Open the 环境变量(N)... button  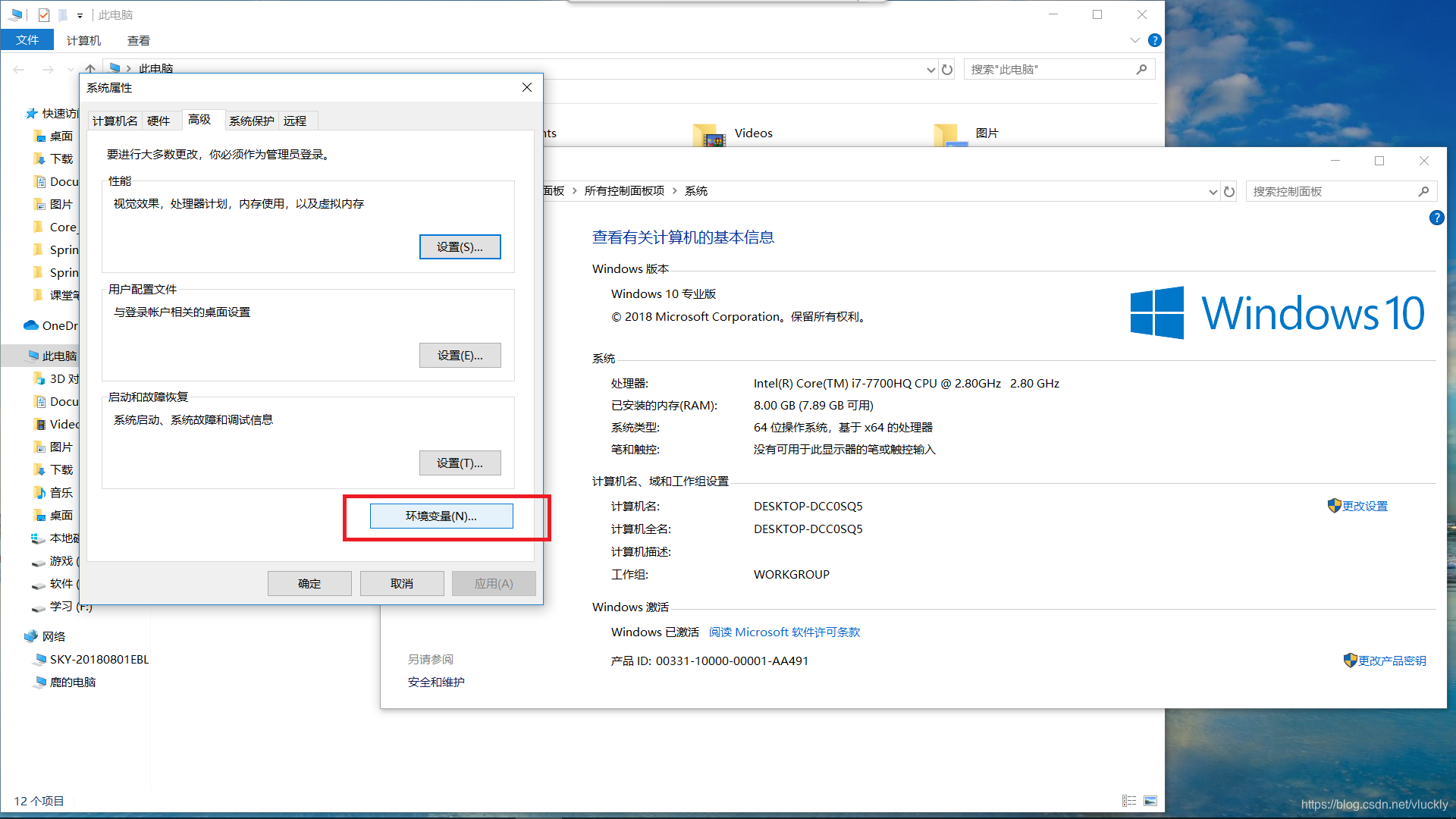tap(441, 516)
